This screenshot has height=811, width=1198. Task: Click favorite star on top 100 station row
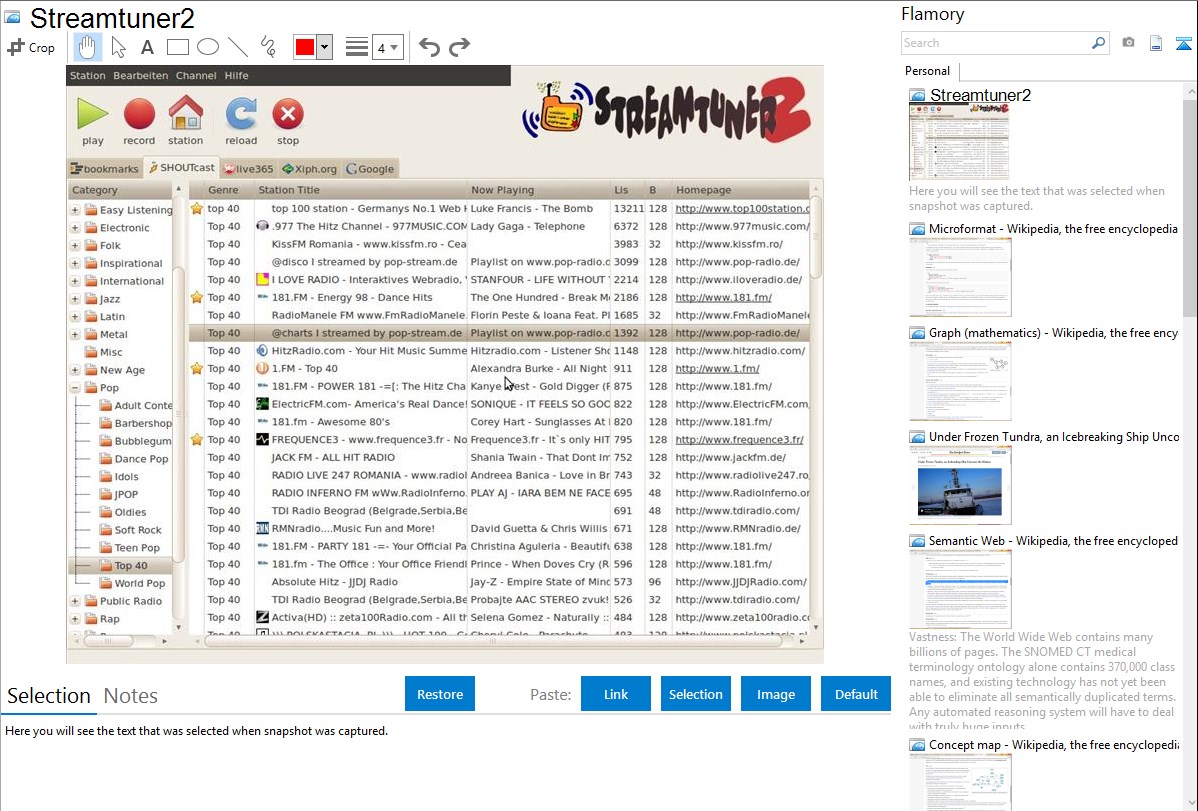[x=197, y=209]
